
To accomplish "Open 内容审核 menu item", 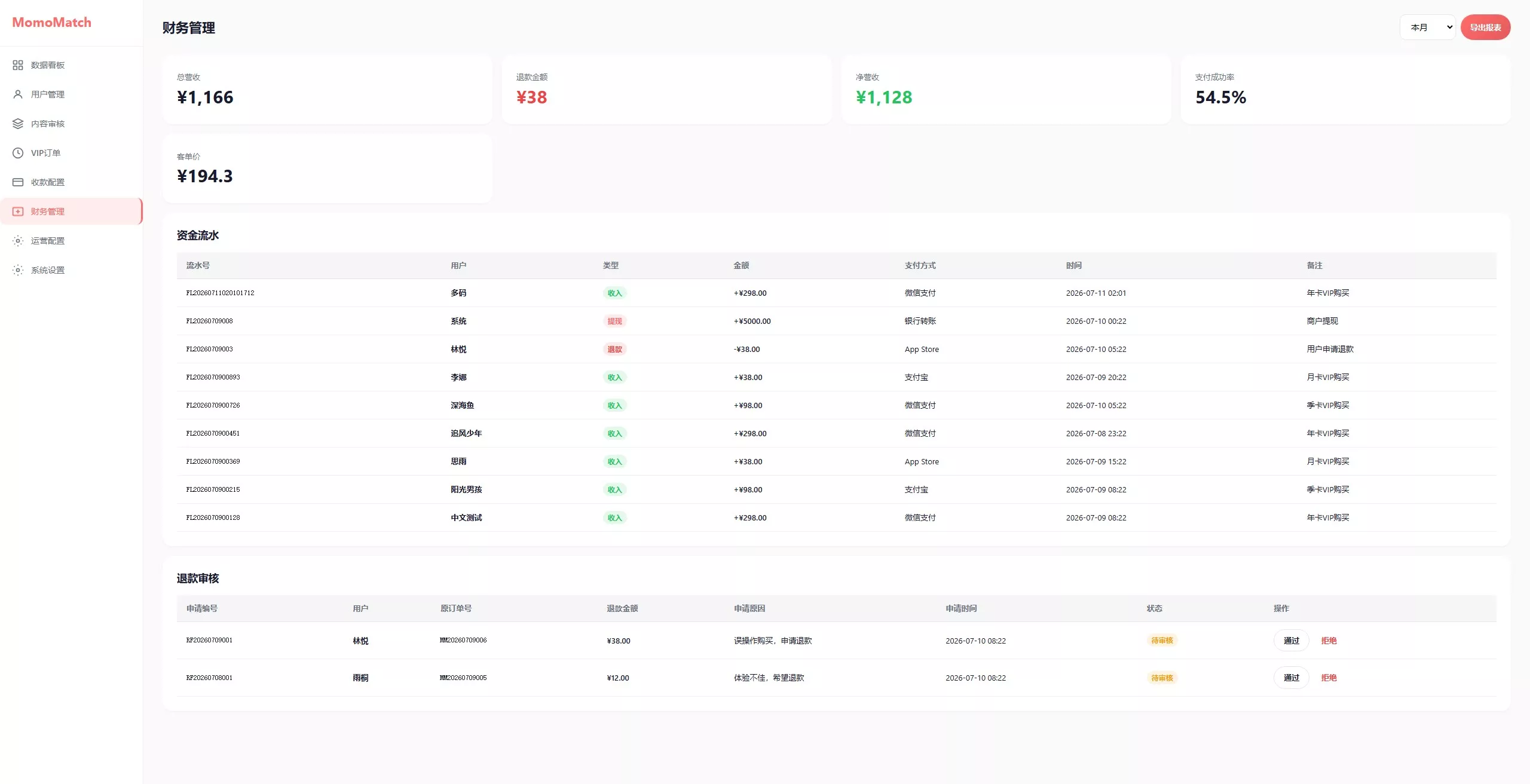I will (x=71, y=124).
